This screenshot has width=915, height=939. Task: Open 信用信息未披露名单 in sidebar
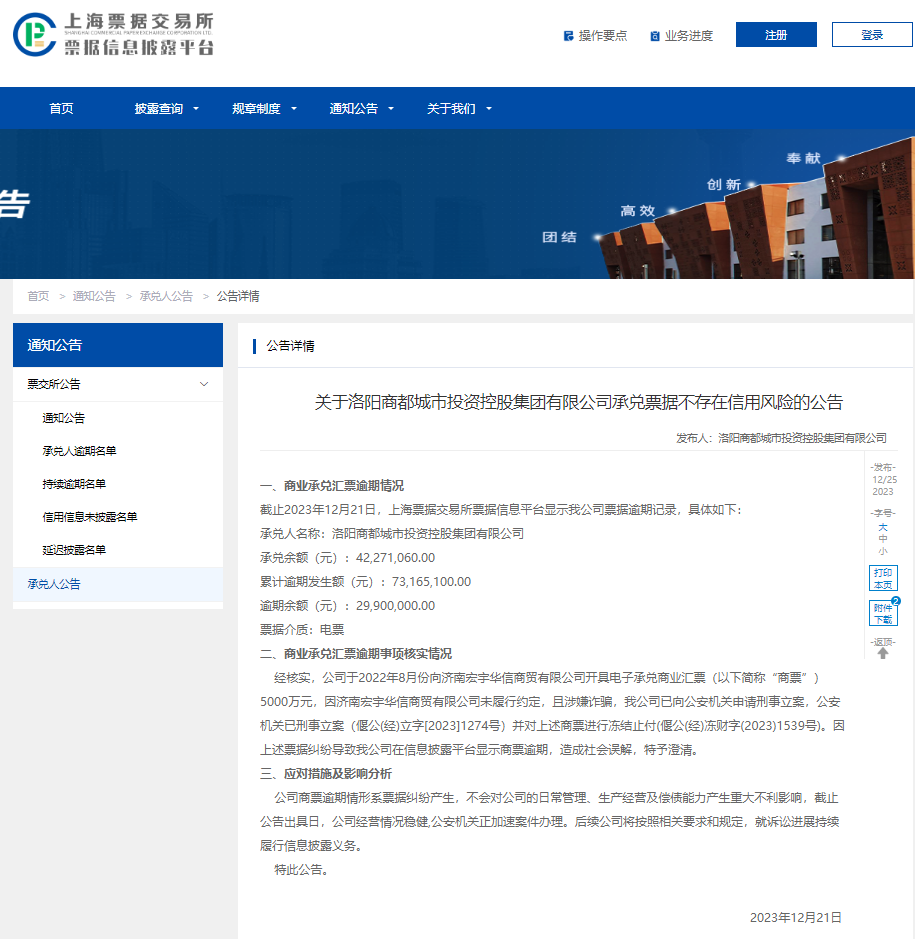click(90, 517)
